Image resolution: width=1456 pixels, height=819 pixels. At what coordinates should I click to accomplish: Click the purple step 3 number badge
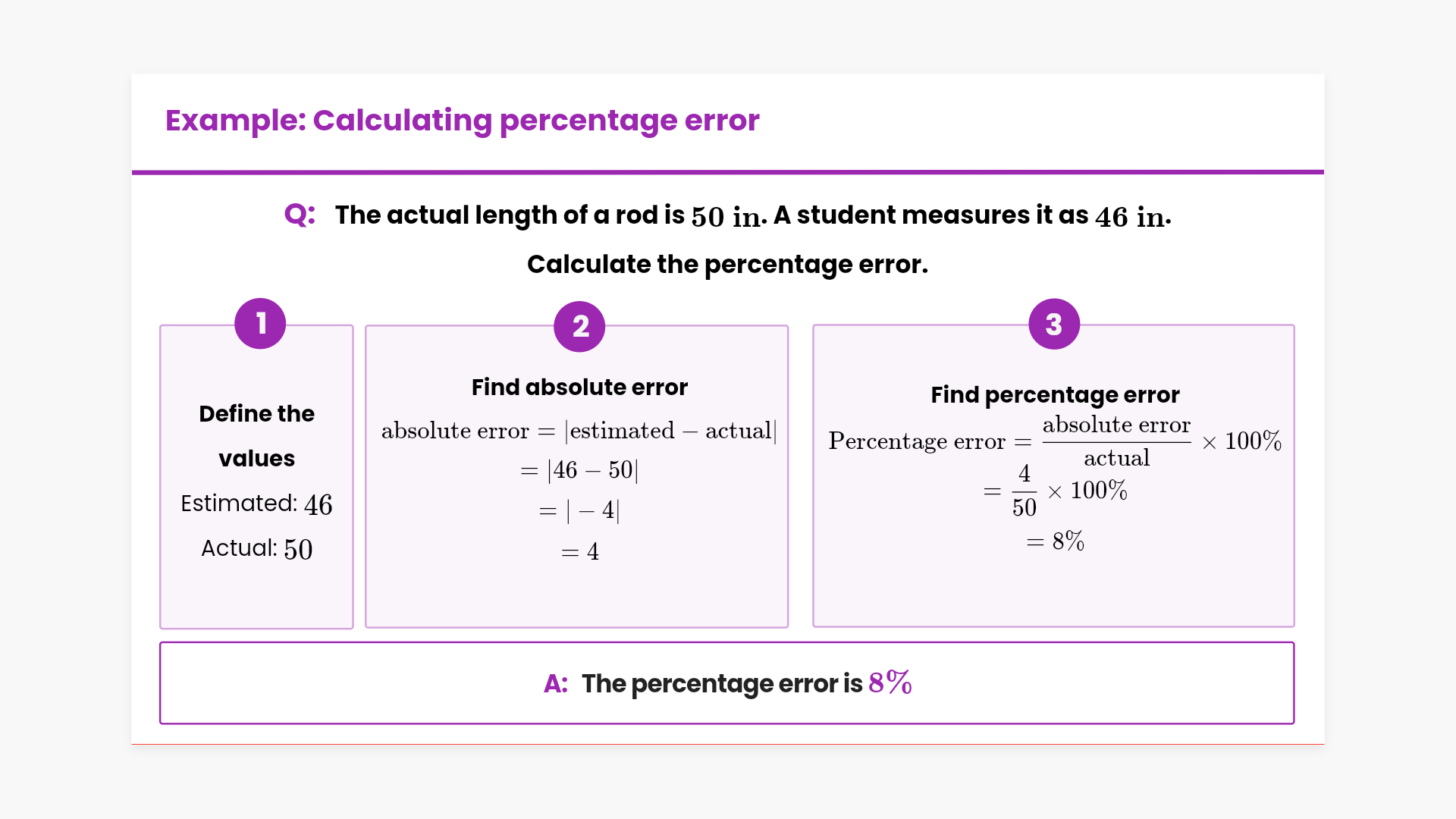click(1054, 325)
